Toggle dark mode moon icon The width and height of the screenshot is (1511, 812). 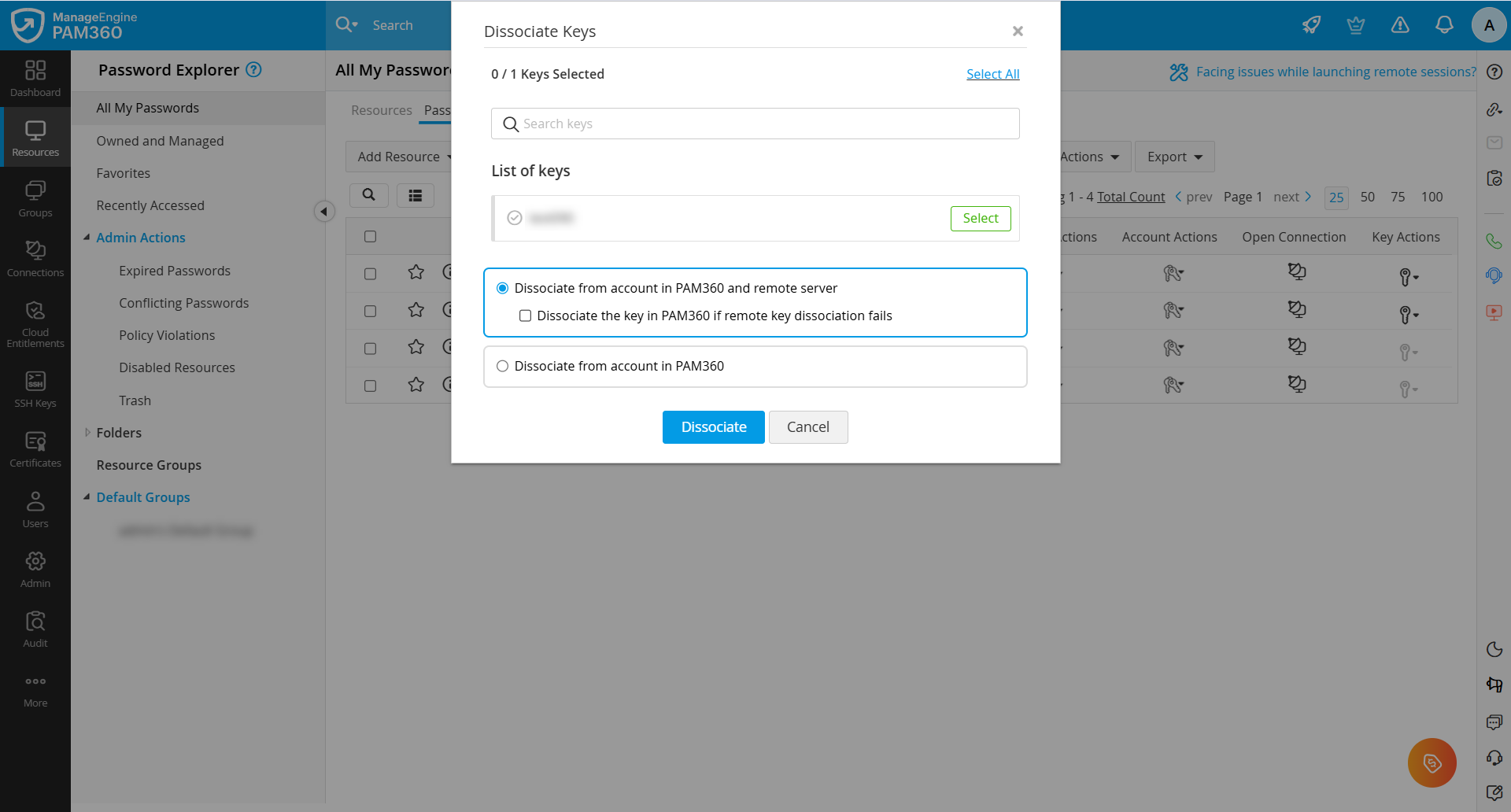click(x=1494, y=649)
